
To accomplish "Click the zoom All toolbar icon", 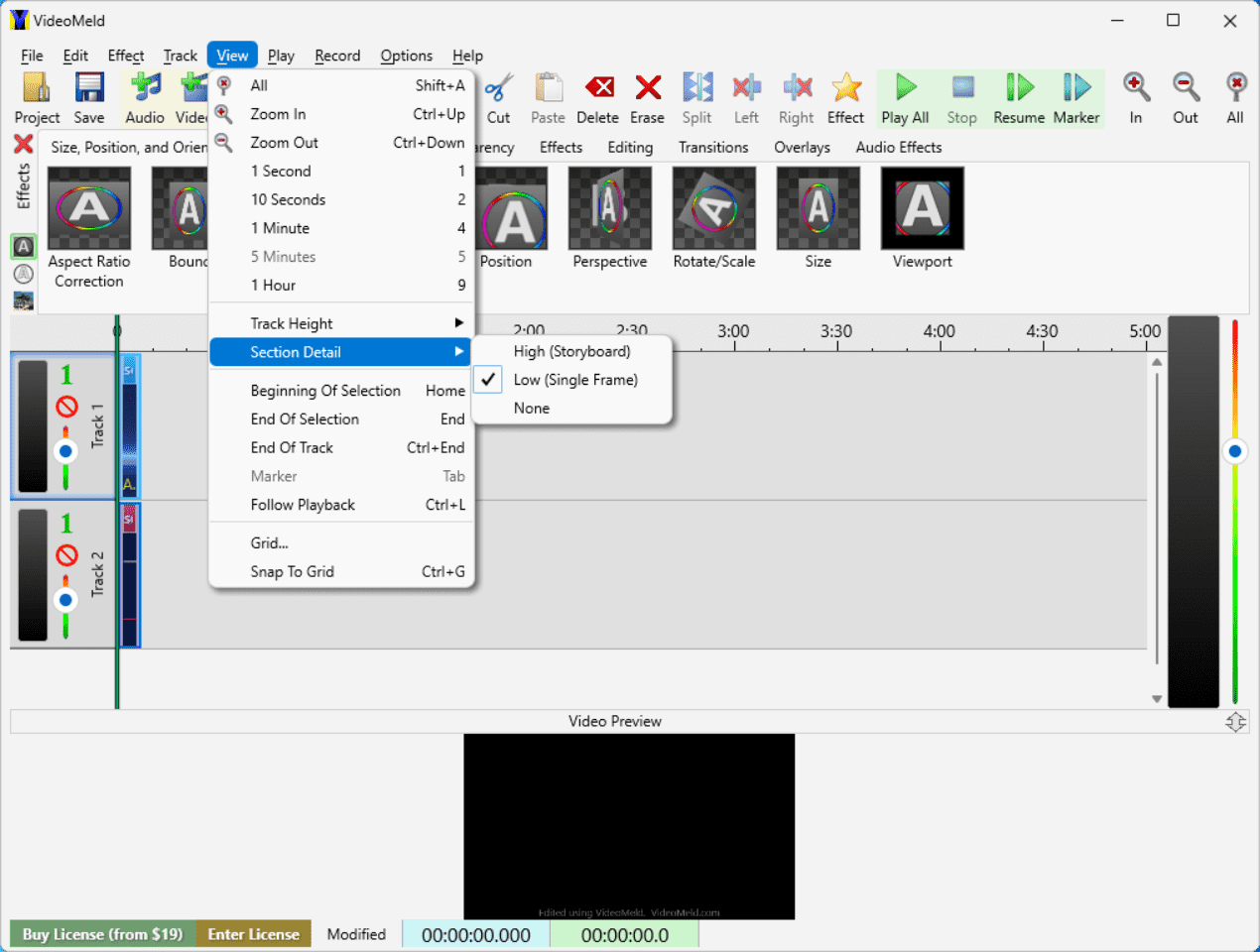I will pyautogui.click(x=1235, y=98).
